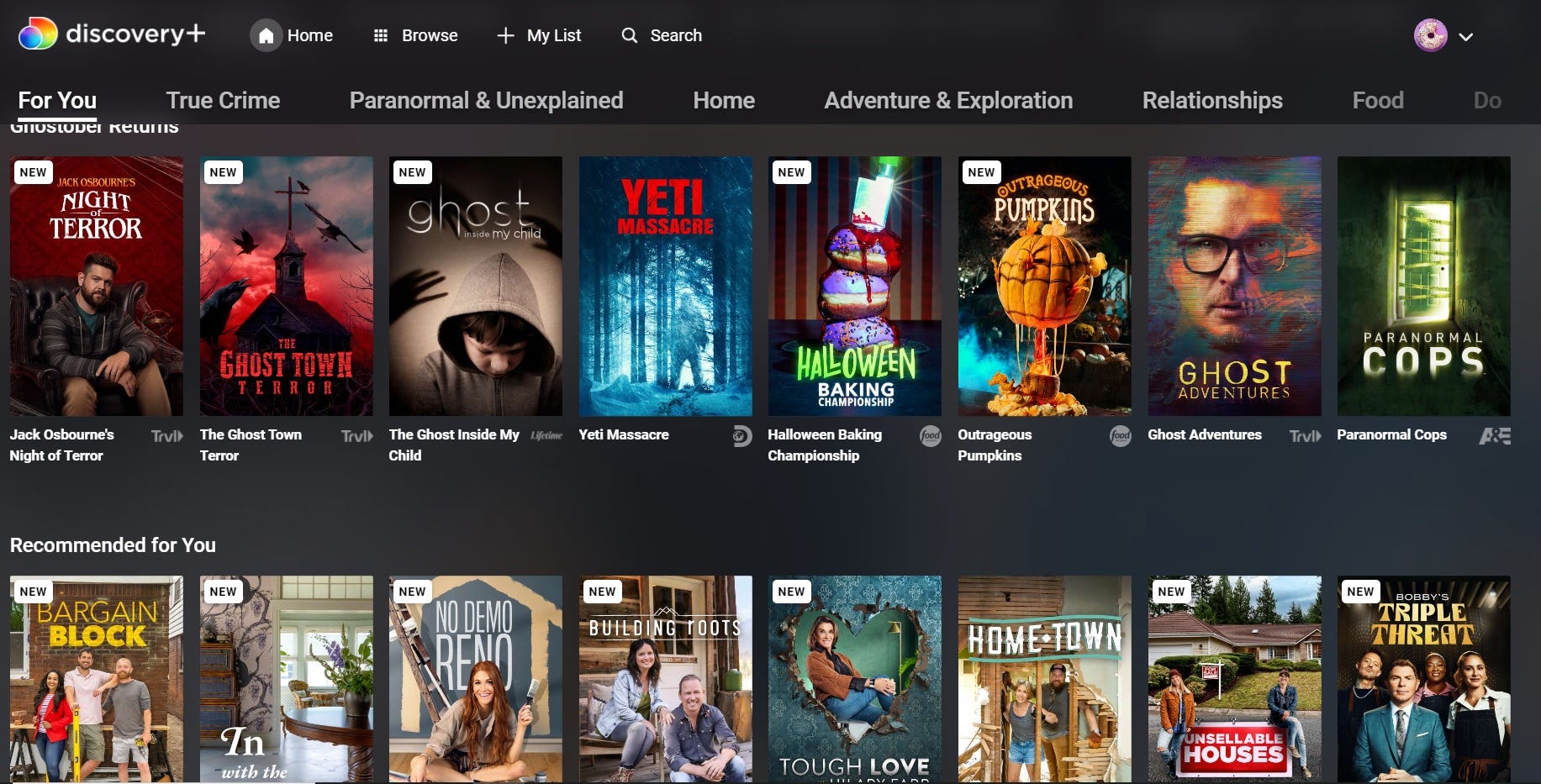The width and height of the screenshot is (1541, 784).
Task: Click Food Network logo beside Outrageous Pumpkins
Action: (x=1121, y=436)
